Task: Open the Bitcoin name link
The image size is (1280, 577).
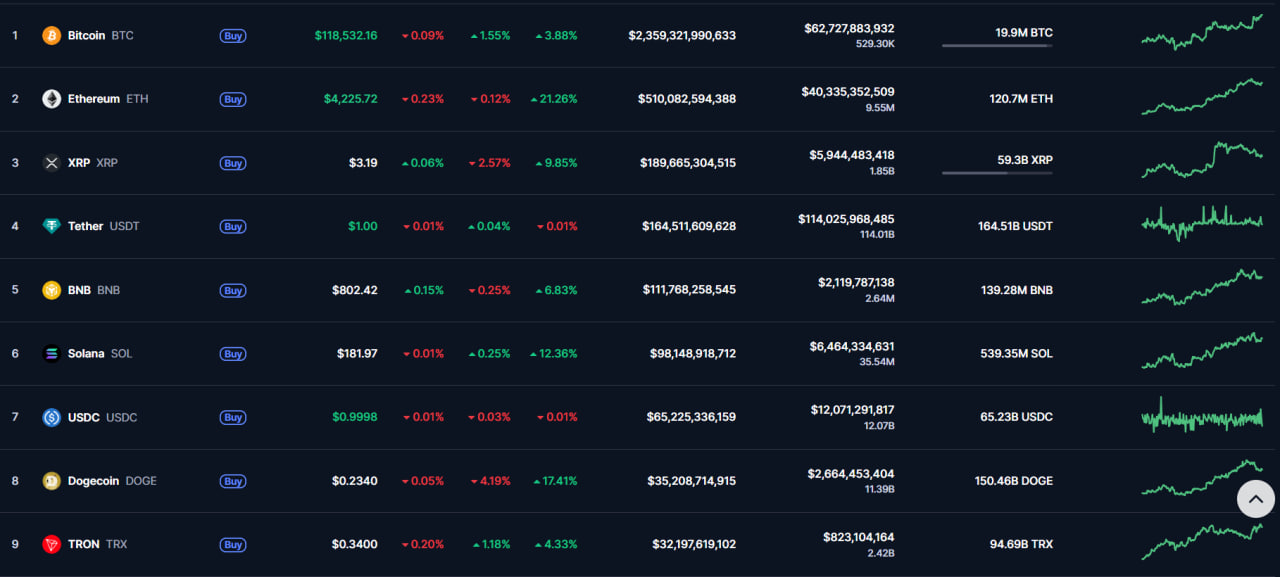Action: click(x=86, y=35)
